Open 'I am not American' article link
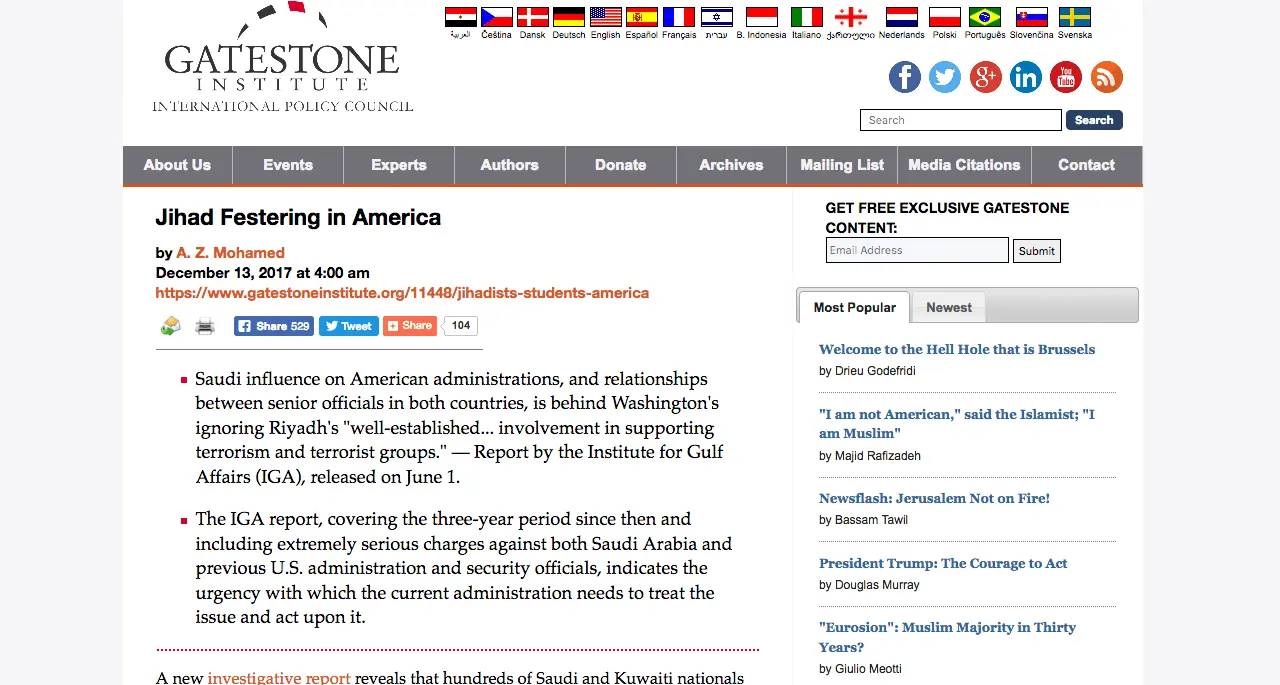 click(957, 423)
